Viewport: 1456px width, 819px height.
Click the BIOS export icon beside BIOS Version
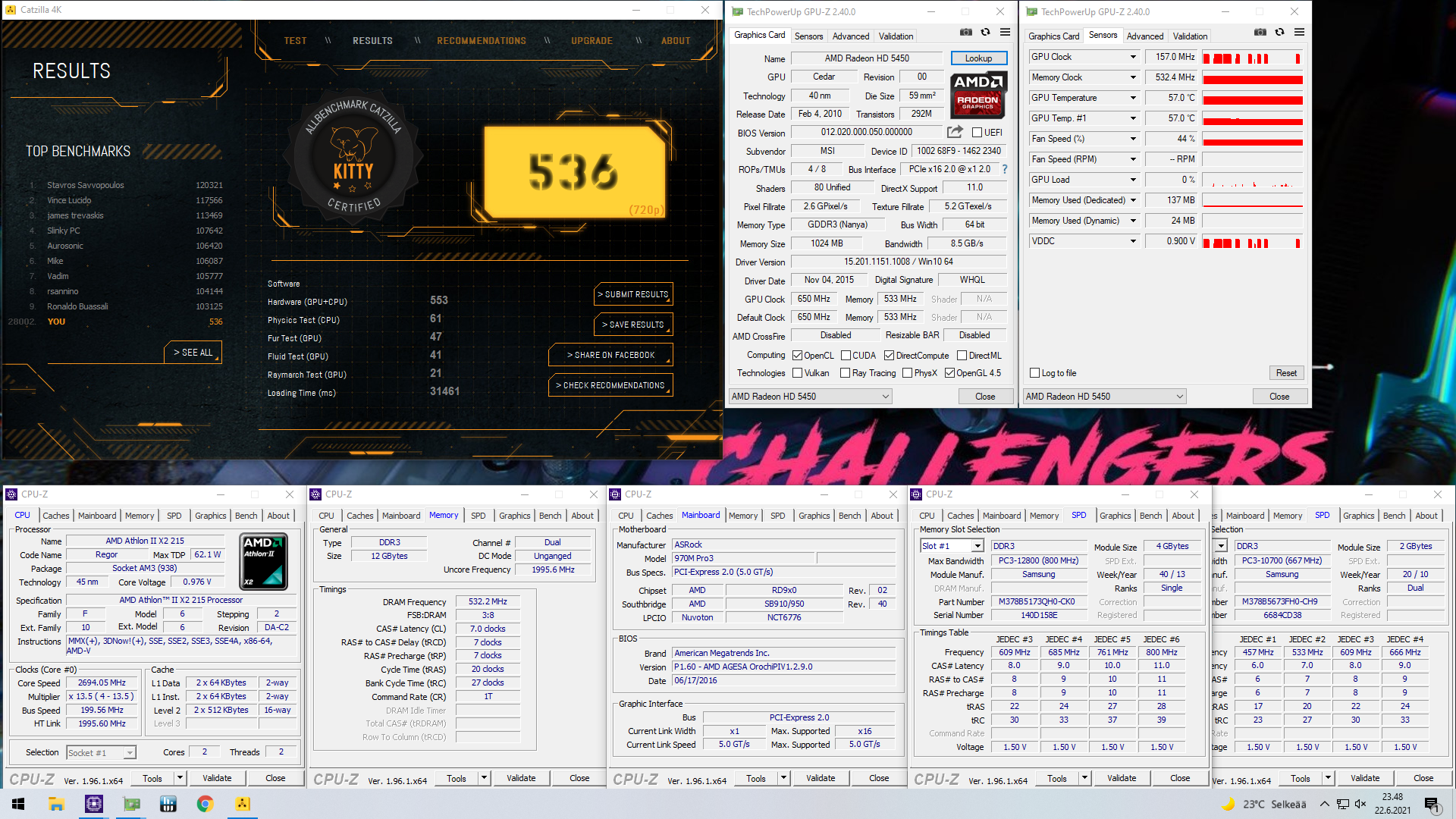[x=955, y=132]
